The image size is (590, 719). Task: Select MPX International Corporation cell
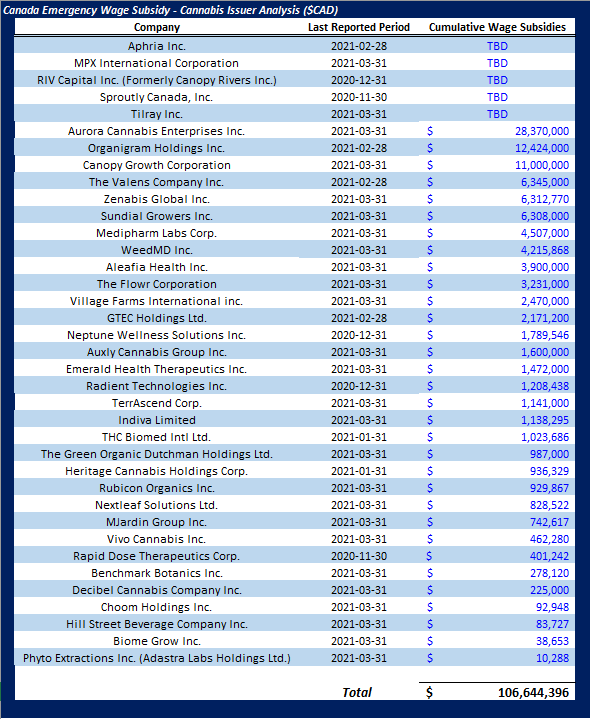pos(157,63)
